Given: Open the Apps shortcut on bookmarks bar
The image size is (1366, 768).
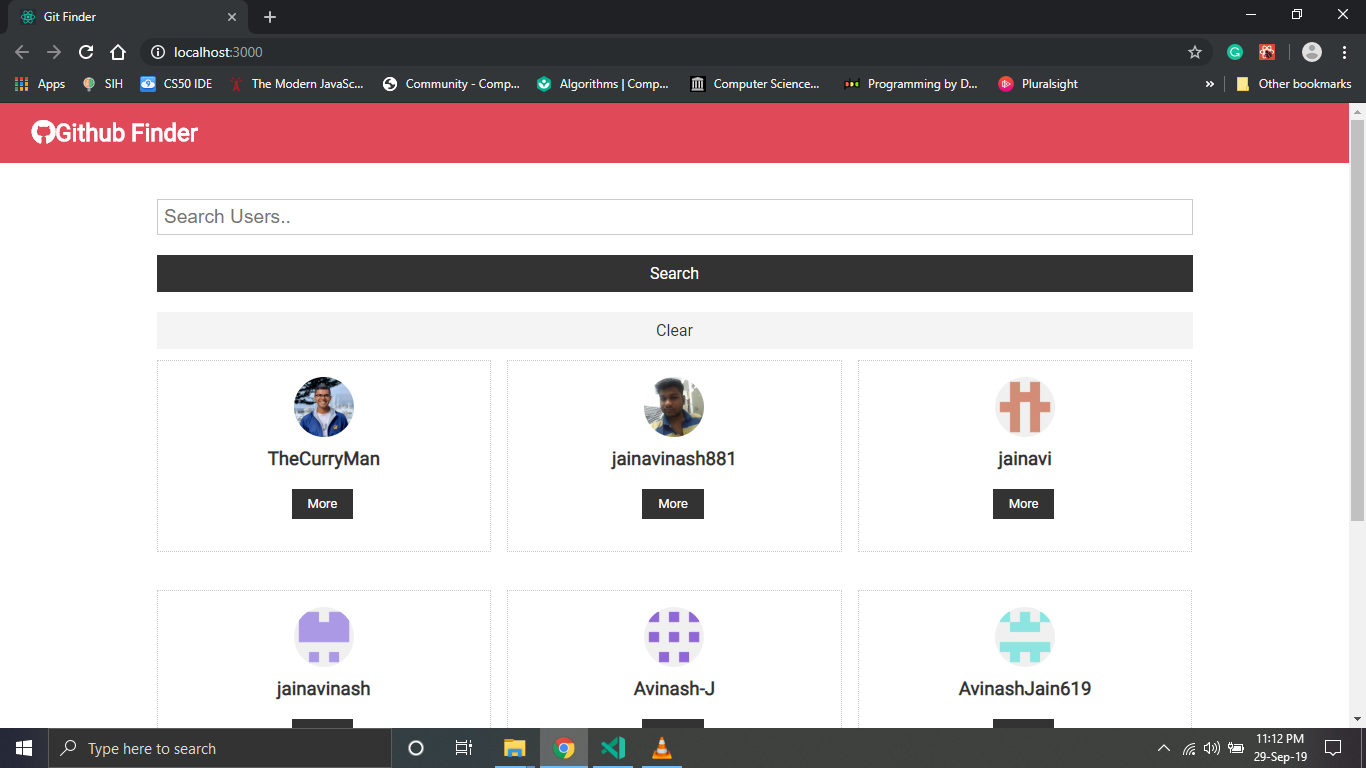Looking at the screenshot, I should point(39,84).
